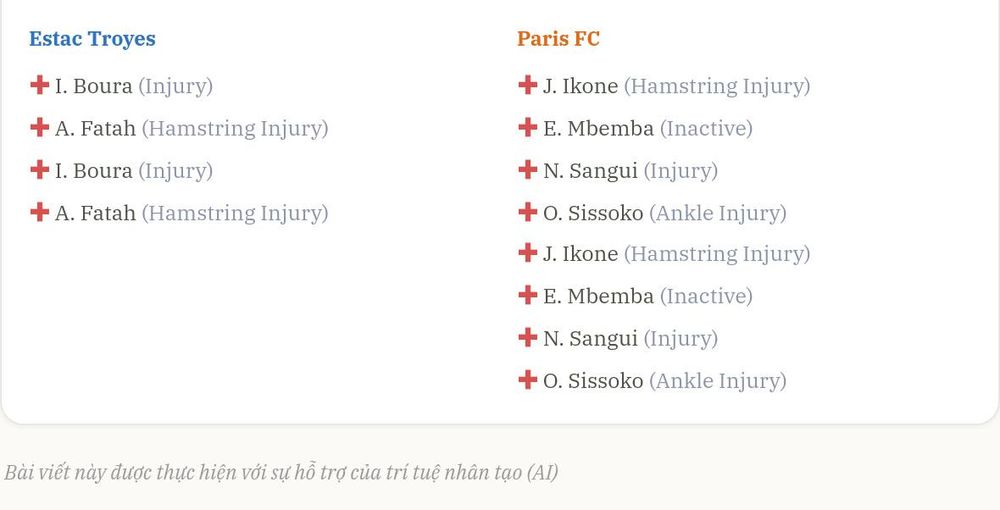The height and width of the screenshot is (510, 1000).
Task: Click the second A. Fatah player name
Action: tap(95, 212)
